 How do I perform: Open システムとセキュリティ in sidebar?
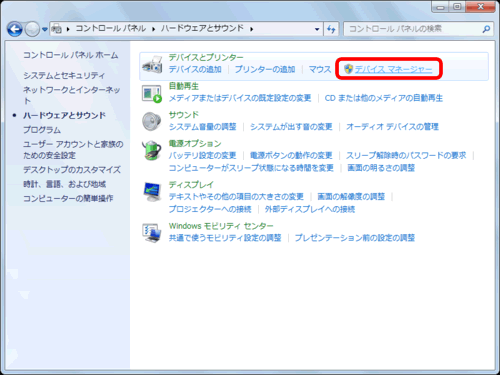click(64, 76)
